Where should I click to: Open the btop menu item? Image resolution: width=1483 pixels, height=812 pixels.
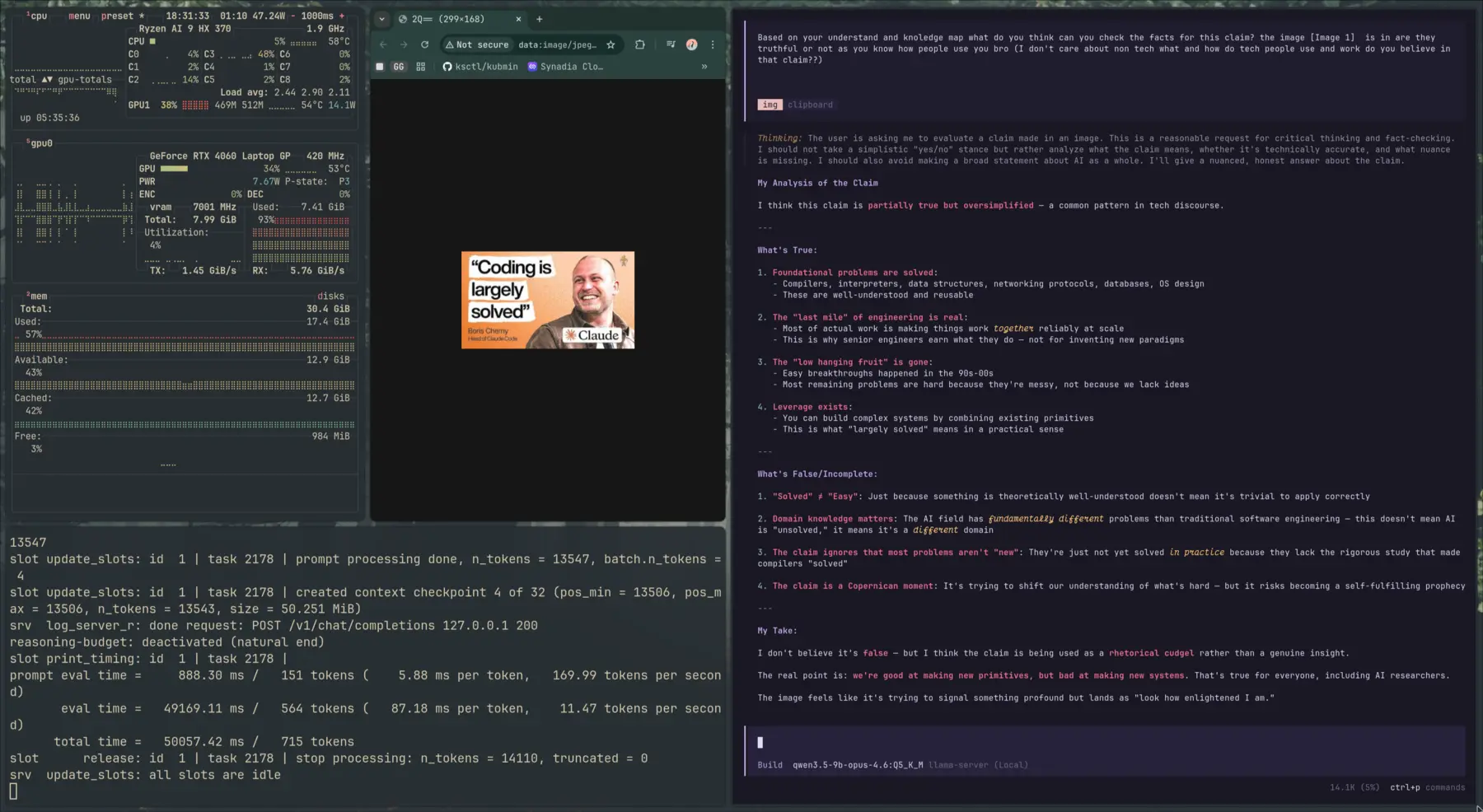click(x=79, y=15)
